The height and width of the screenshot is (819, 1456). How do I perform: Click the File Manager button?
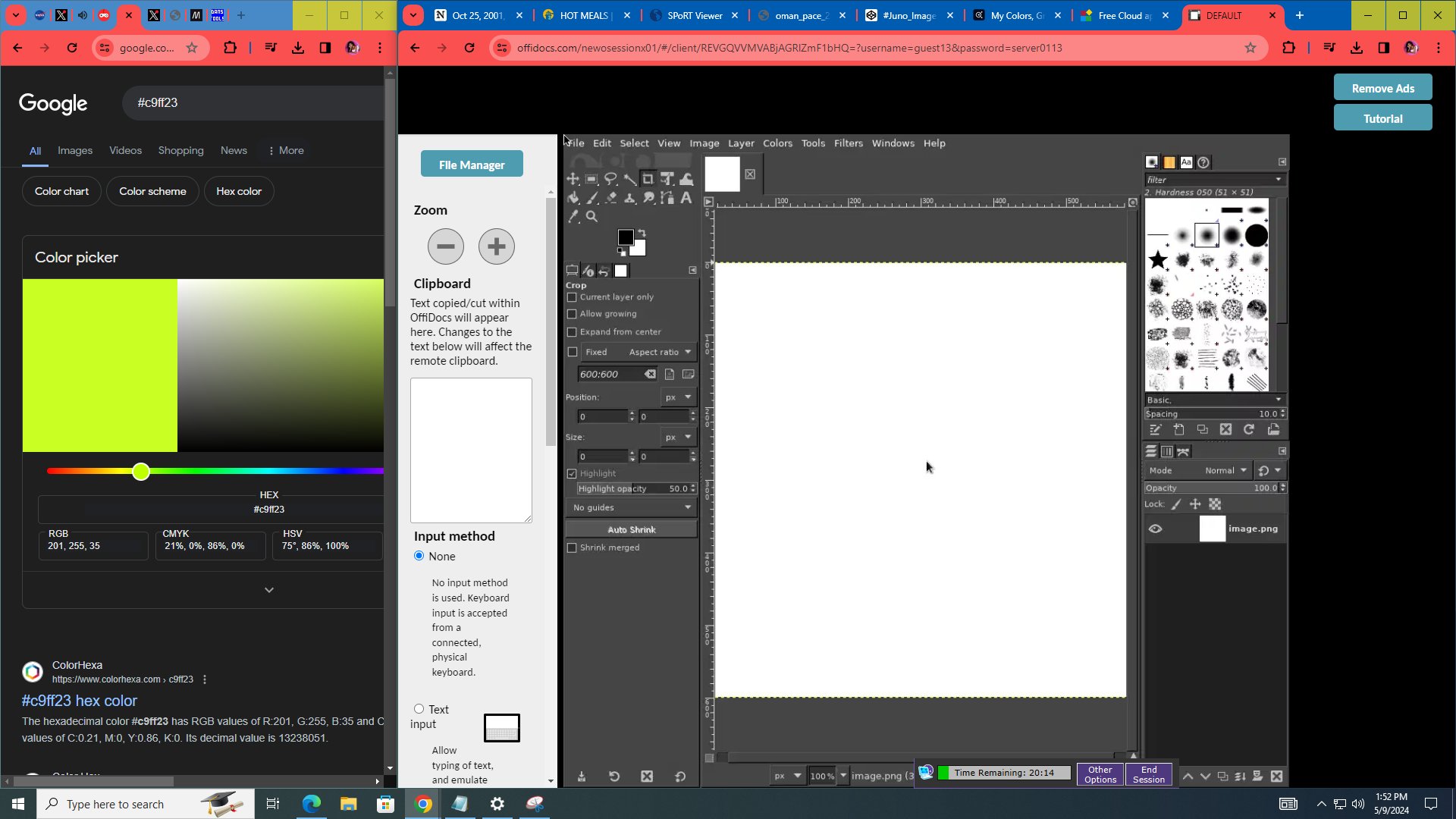472,165
